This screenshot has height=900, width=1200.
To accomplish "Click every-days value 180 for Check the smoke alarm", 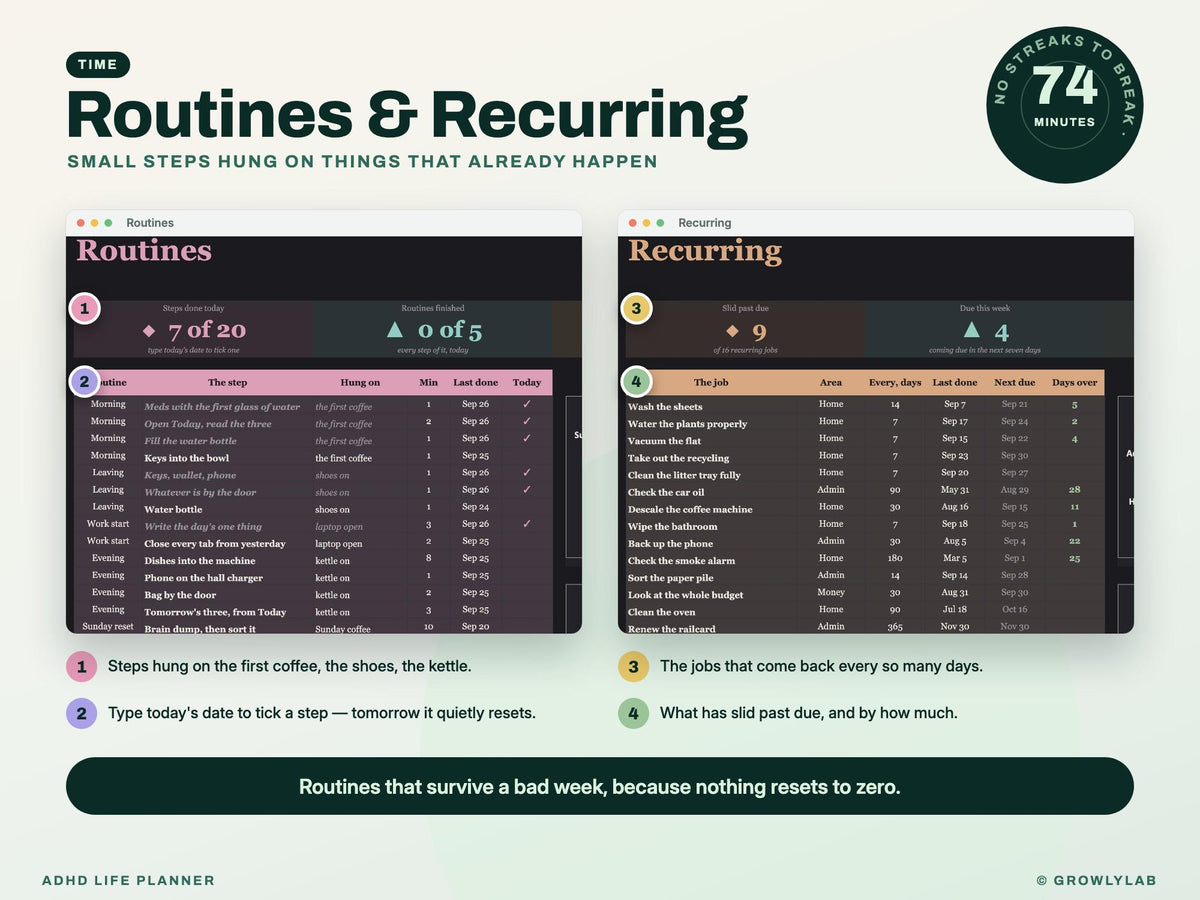I will point(895,558).
